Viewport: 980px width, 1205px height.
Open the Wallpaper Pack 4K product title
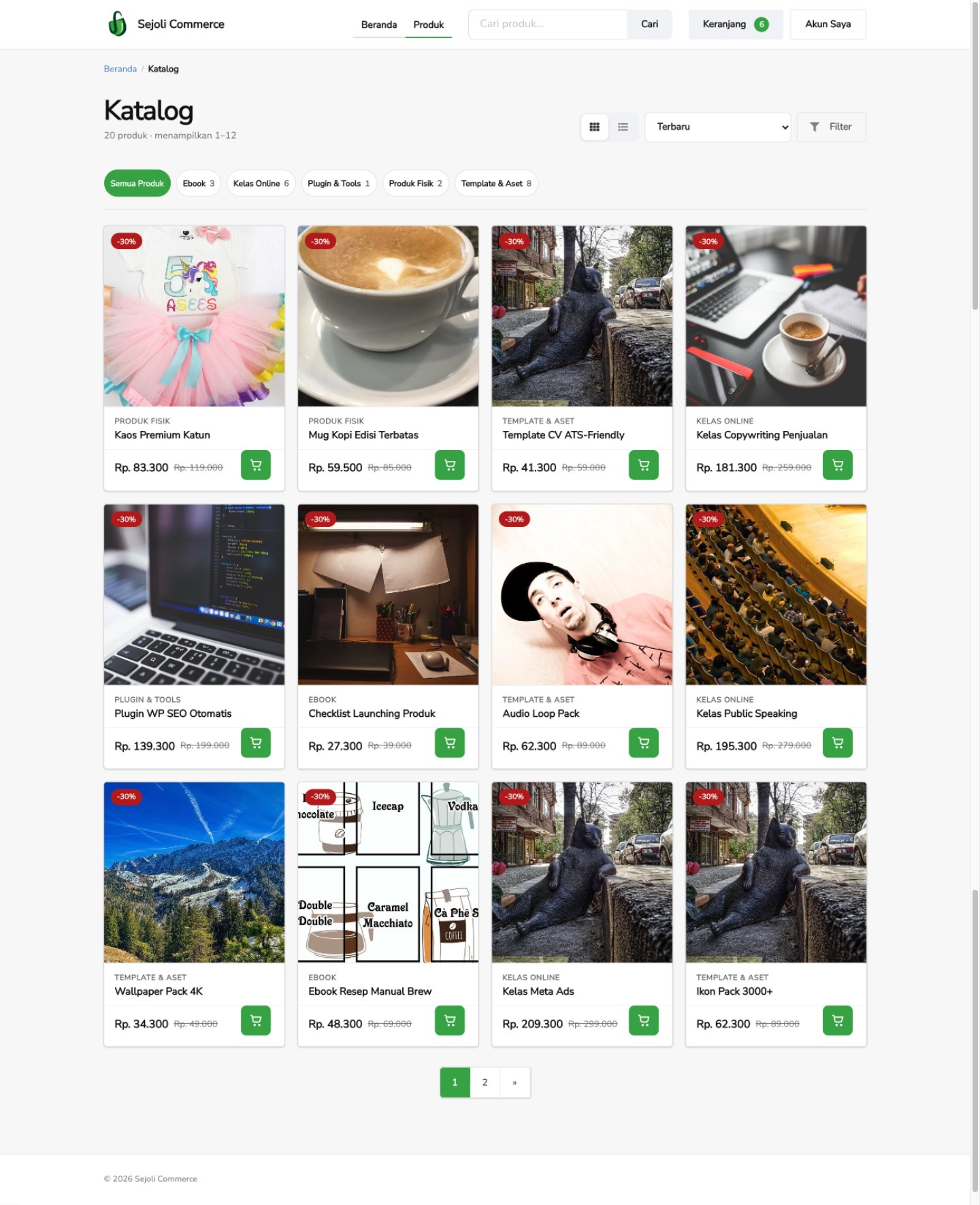tap(159, 991)
